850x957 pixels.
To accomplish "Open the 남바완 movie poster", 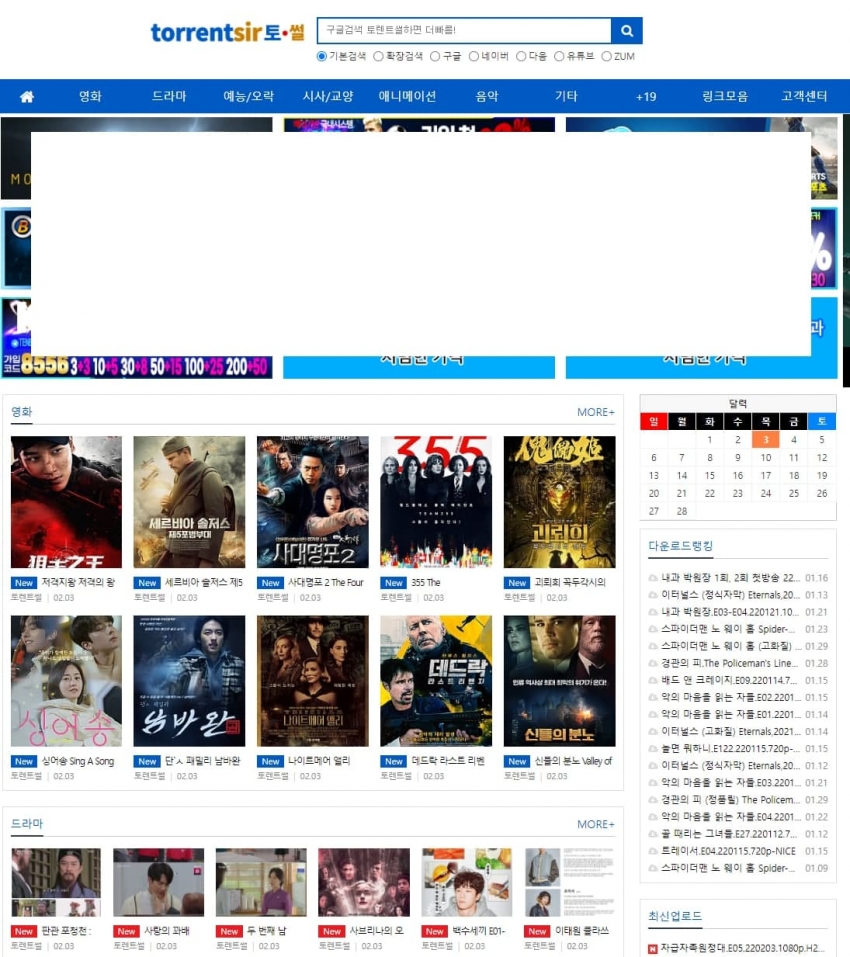I will (189, 681).
